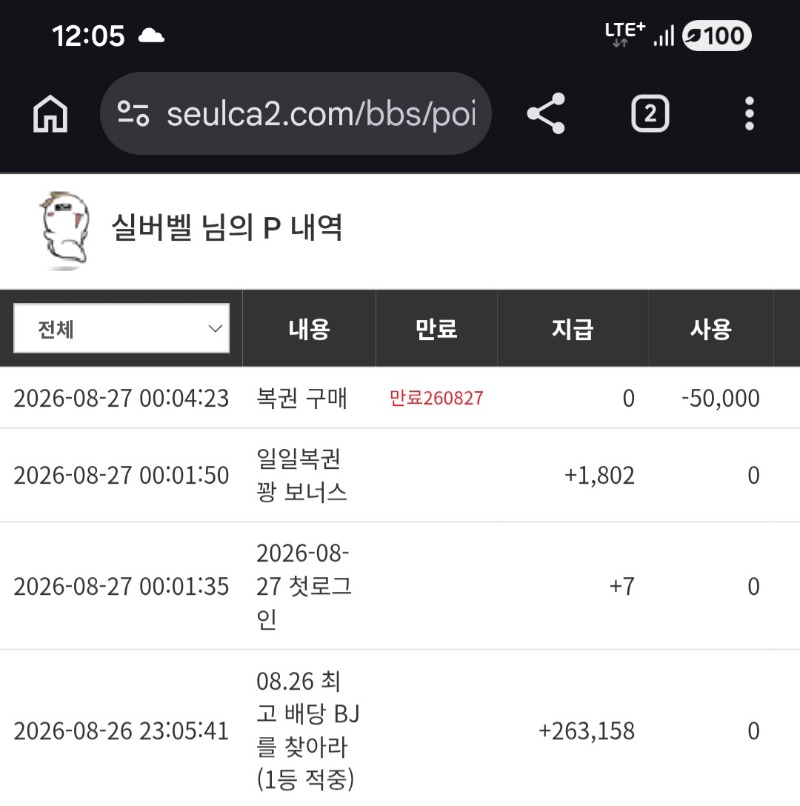Viewport: 800px width, 806px height.
Task: Open the tab switcher showing 2
Action: (650, 114)
